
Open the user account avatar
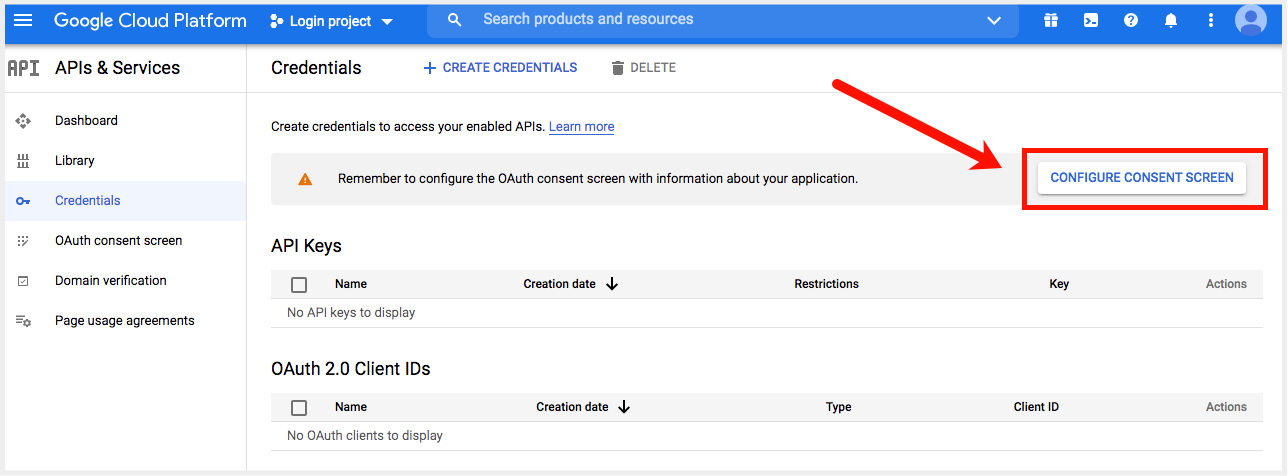pos(1251,20)
